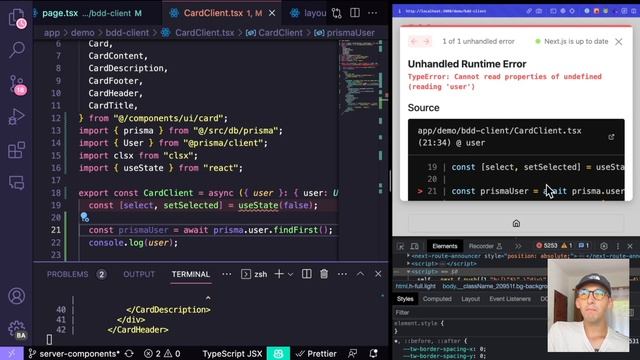Select the 'demo' breadcrumb segment
Screen dimensions: 640x360
82,33
